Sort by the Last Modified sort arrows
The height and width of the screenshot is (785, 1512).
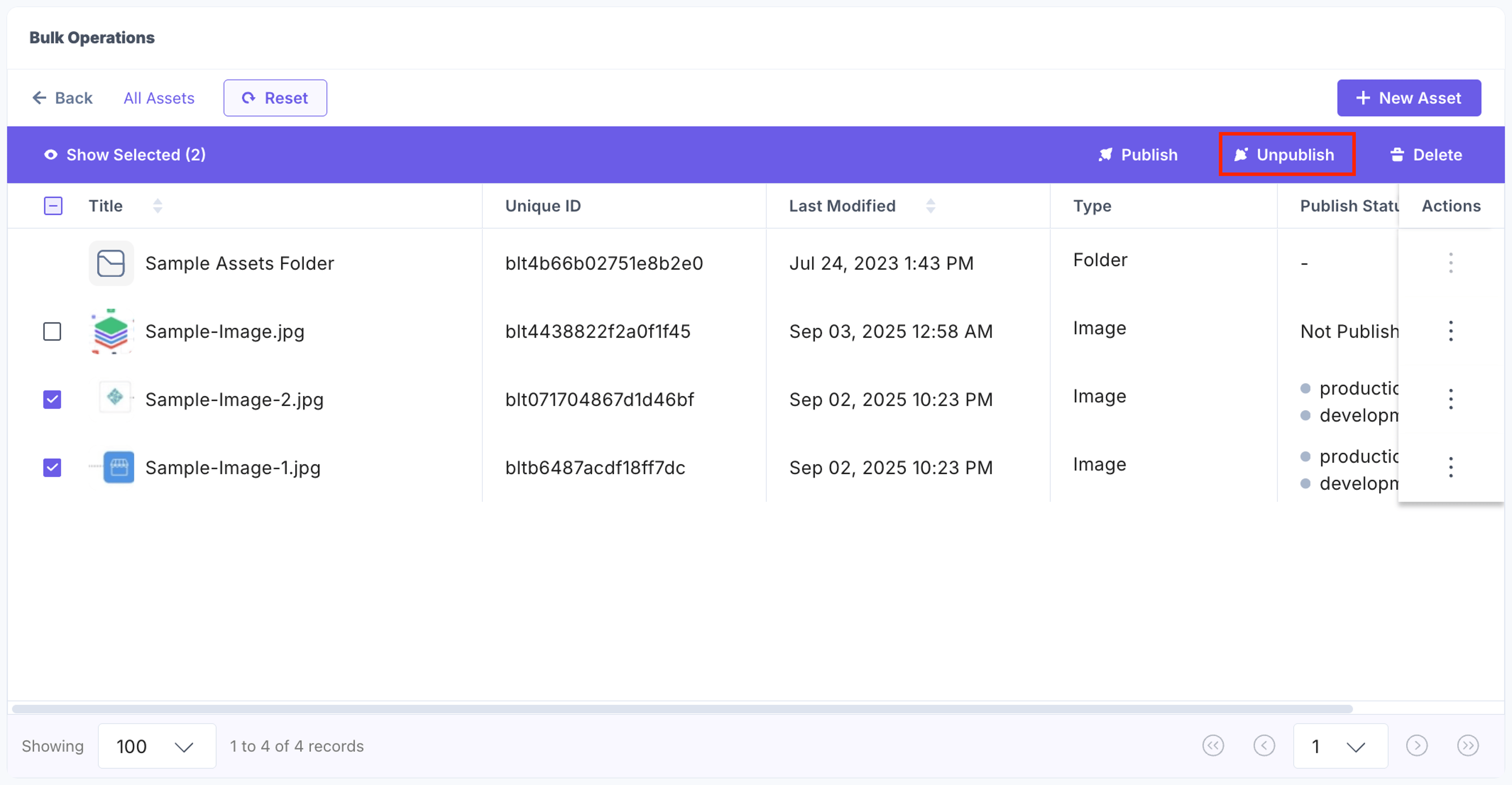click(x=930, y=206)
